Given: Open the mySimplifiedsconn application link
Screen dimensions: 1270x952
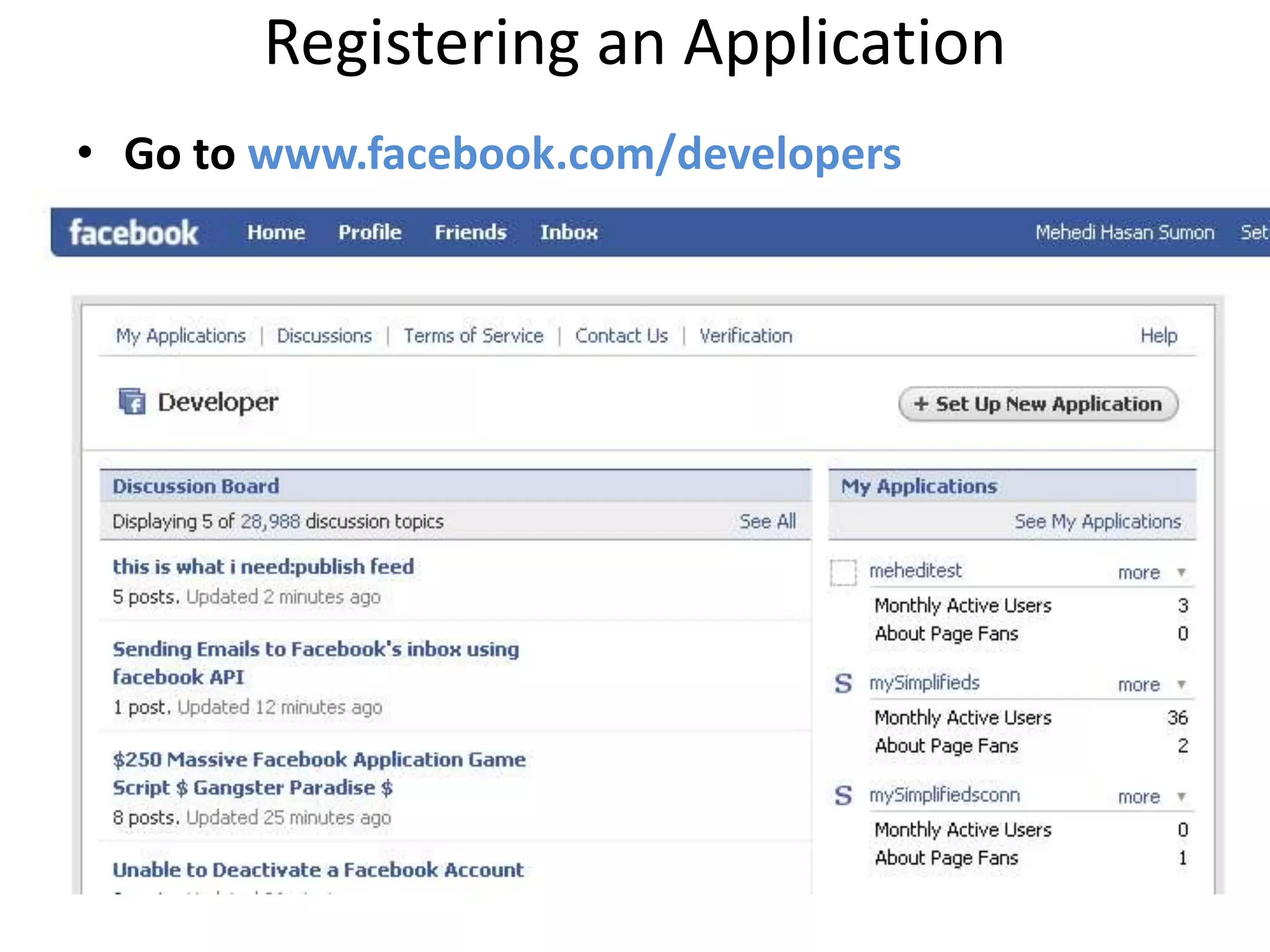Looking at the screenshot, I should (x=944, y=795).
